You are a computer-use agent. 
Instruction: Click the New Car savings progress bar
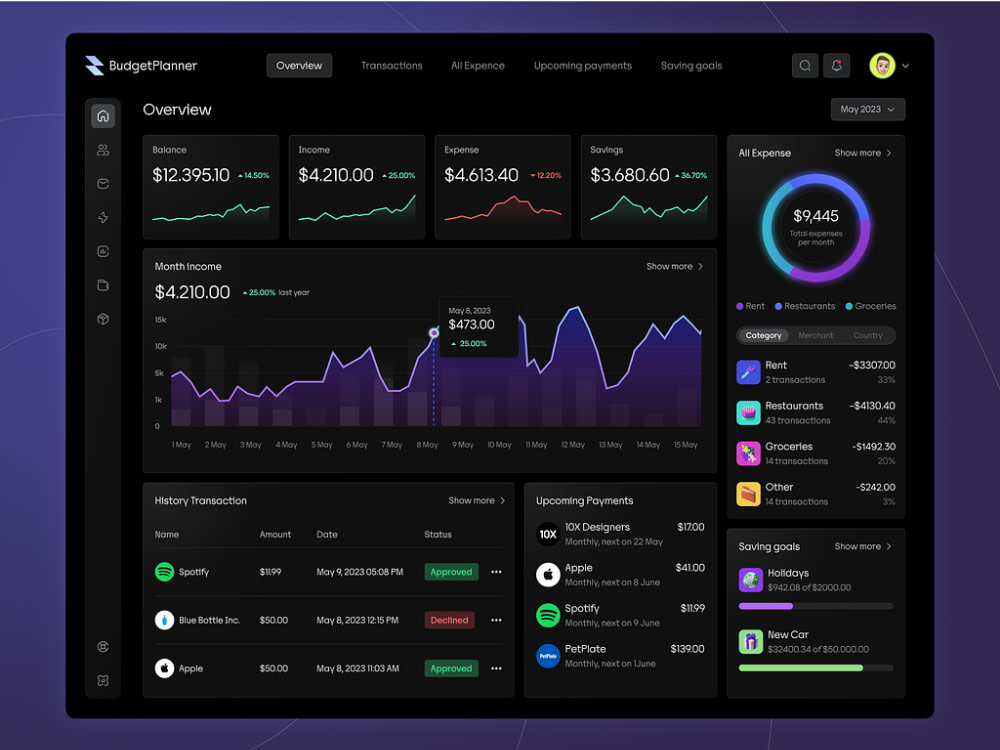[816, 668]
